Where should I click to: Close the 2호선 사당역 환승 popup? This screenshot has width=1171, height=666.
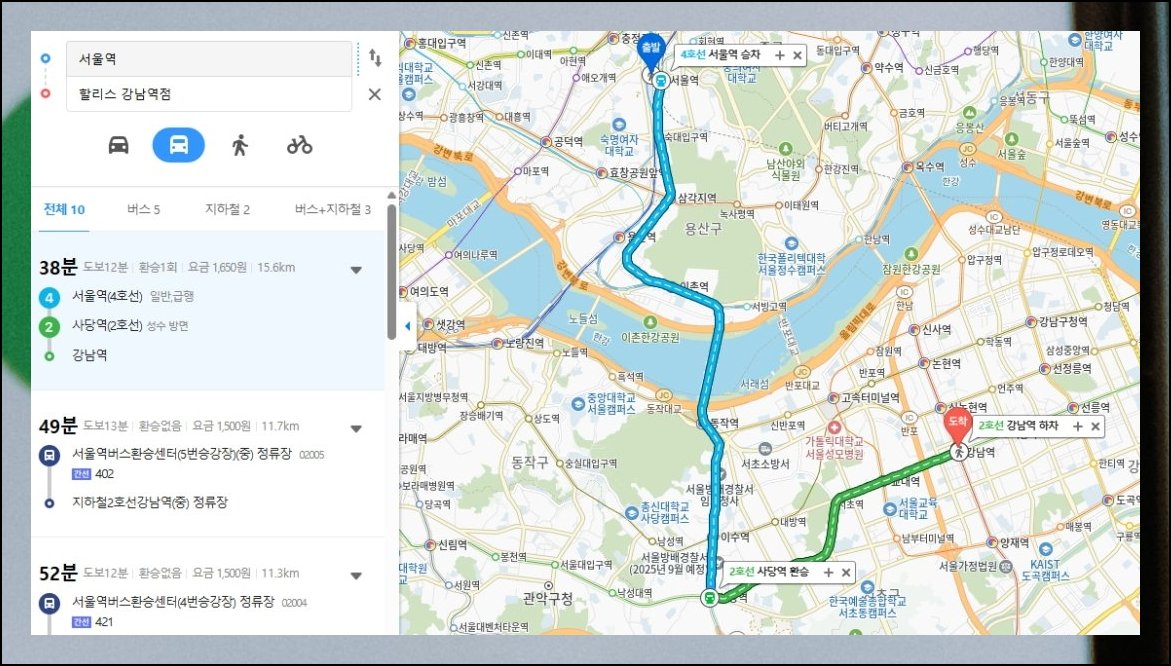[846, 573]
